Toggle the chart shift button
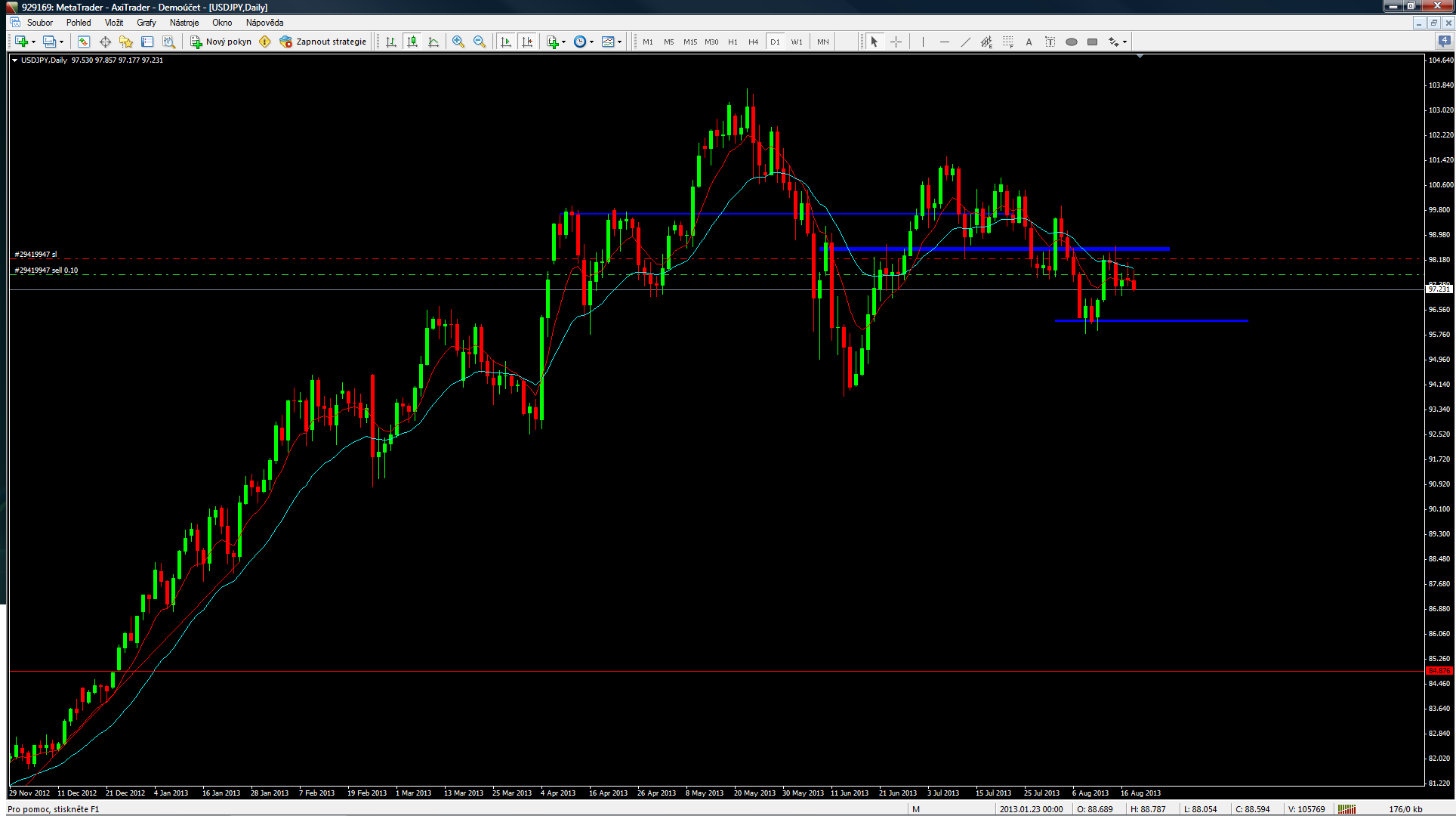Image resolution: width=1456 pixels, height=816 pixels. click(x=527, y=42)
